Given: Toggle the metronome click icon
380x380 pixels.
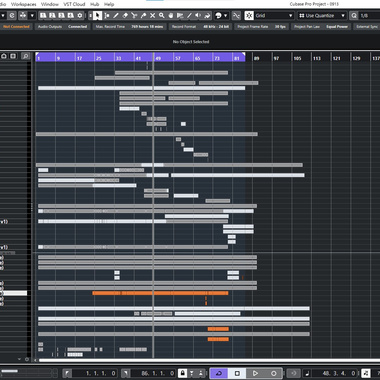Looking at the screenshot, I should tap(366, 373).
